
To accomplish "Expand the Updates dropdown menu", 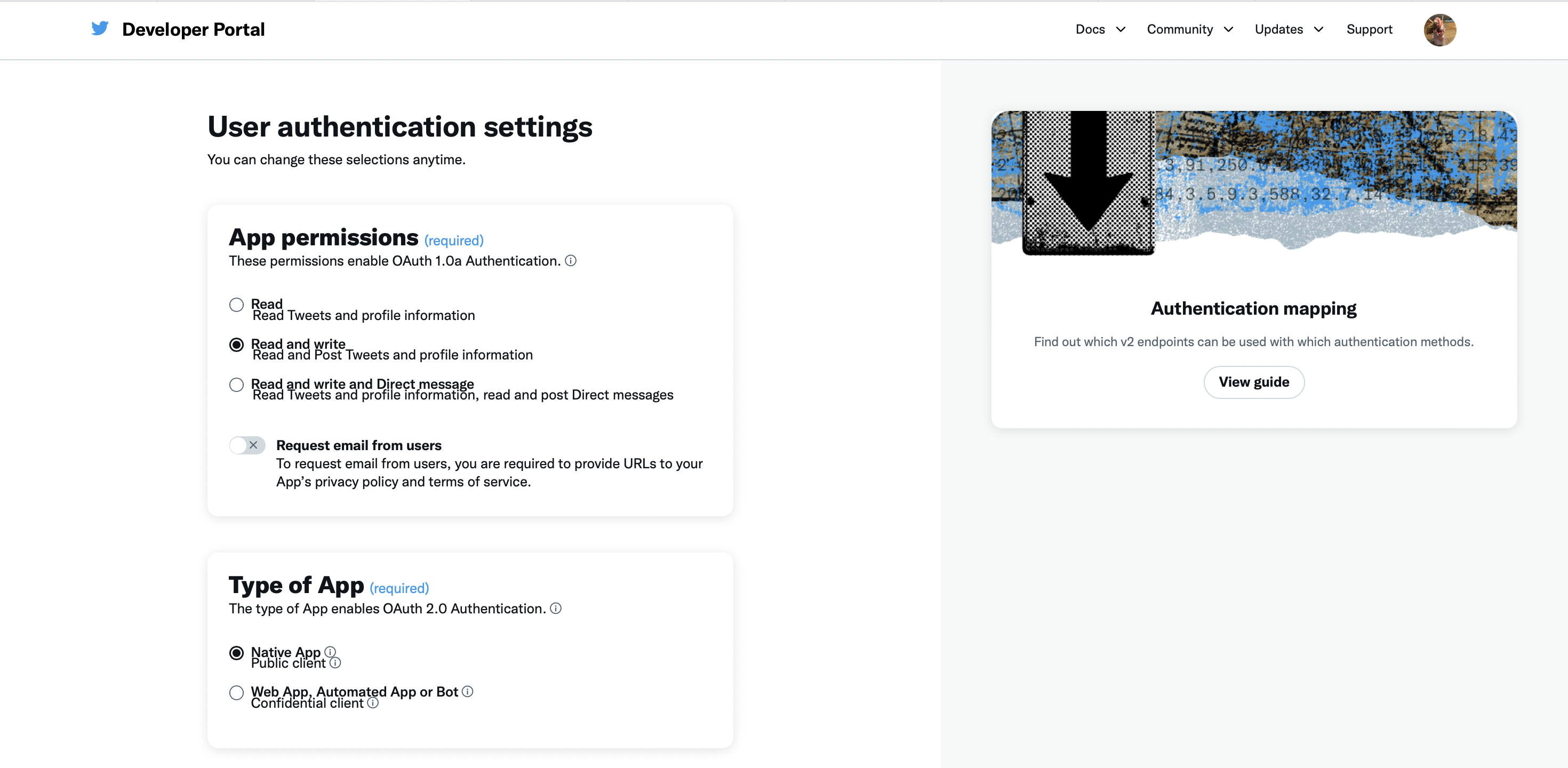I will (x=1289, y=29).
